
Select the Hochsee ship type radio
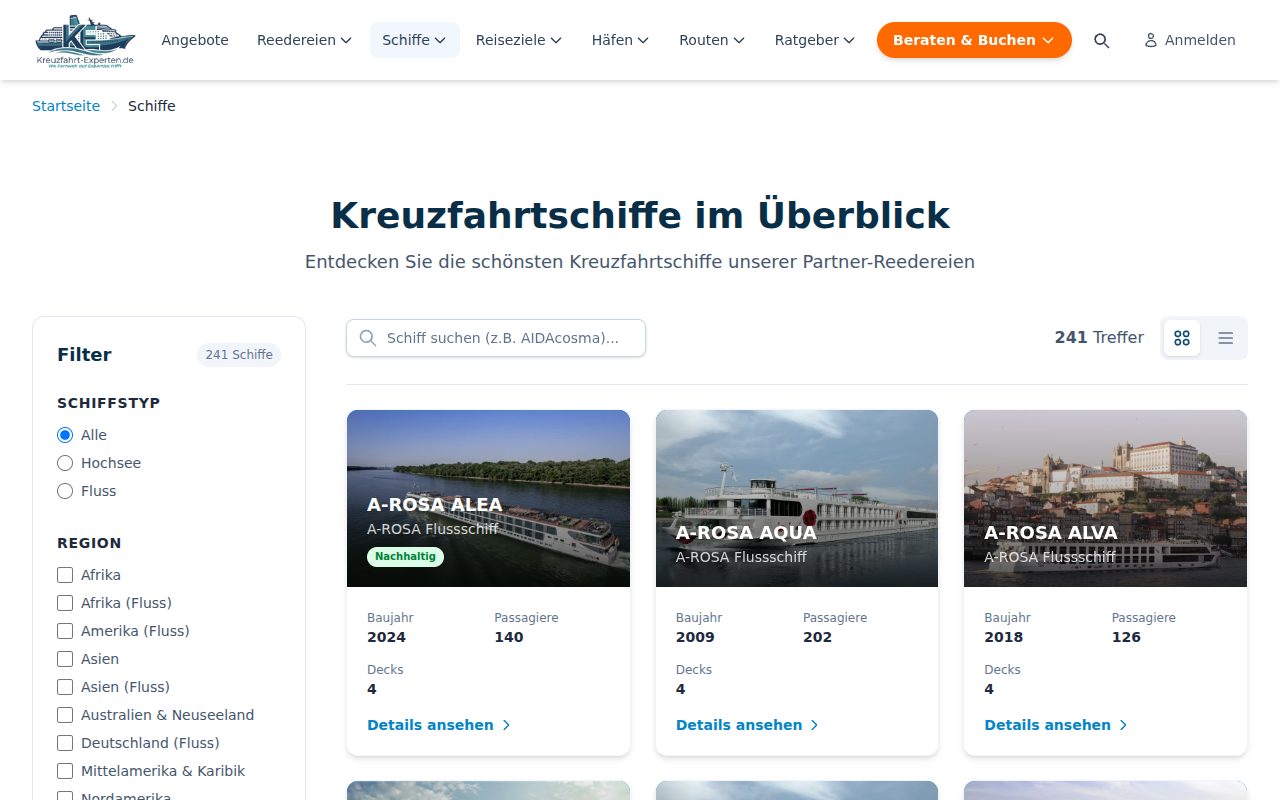pos(65,463)
